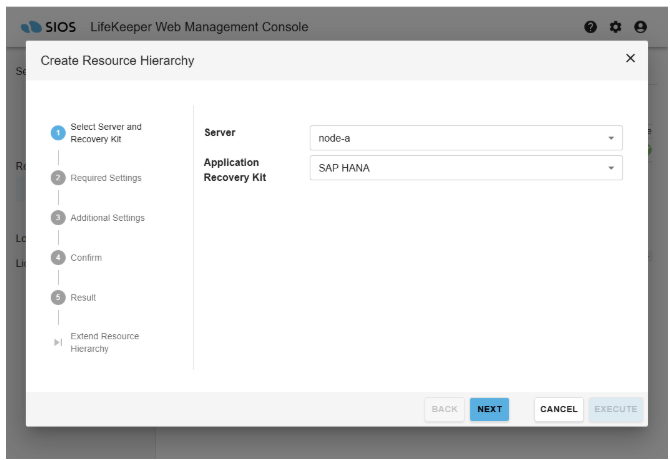Click the step 1 circle icon
Image resolution: width=670 pixels, height=460 pixels.
[x=58, y=132]
